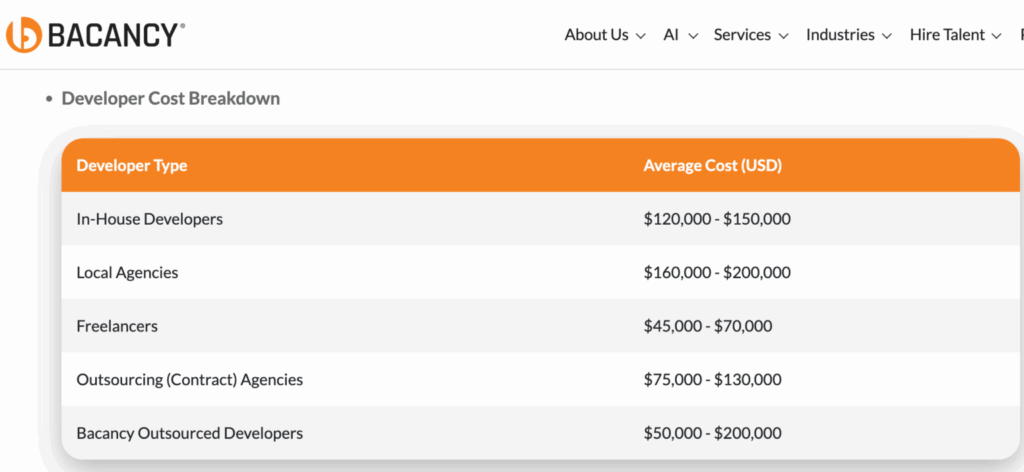Select the Freelancers row label
1024x472 pixels.
[117, 326]
